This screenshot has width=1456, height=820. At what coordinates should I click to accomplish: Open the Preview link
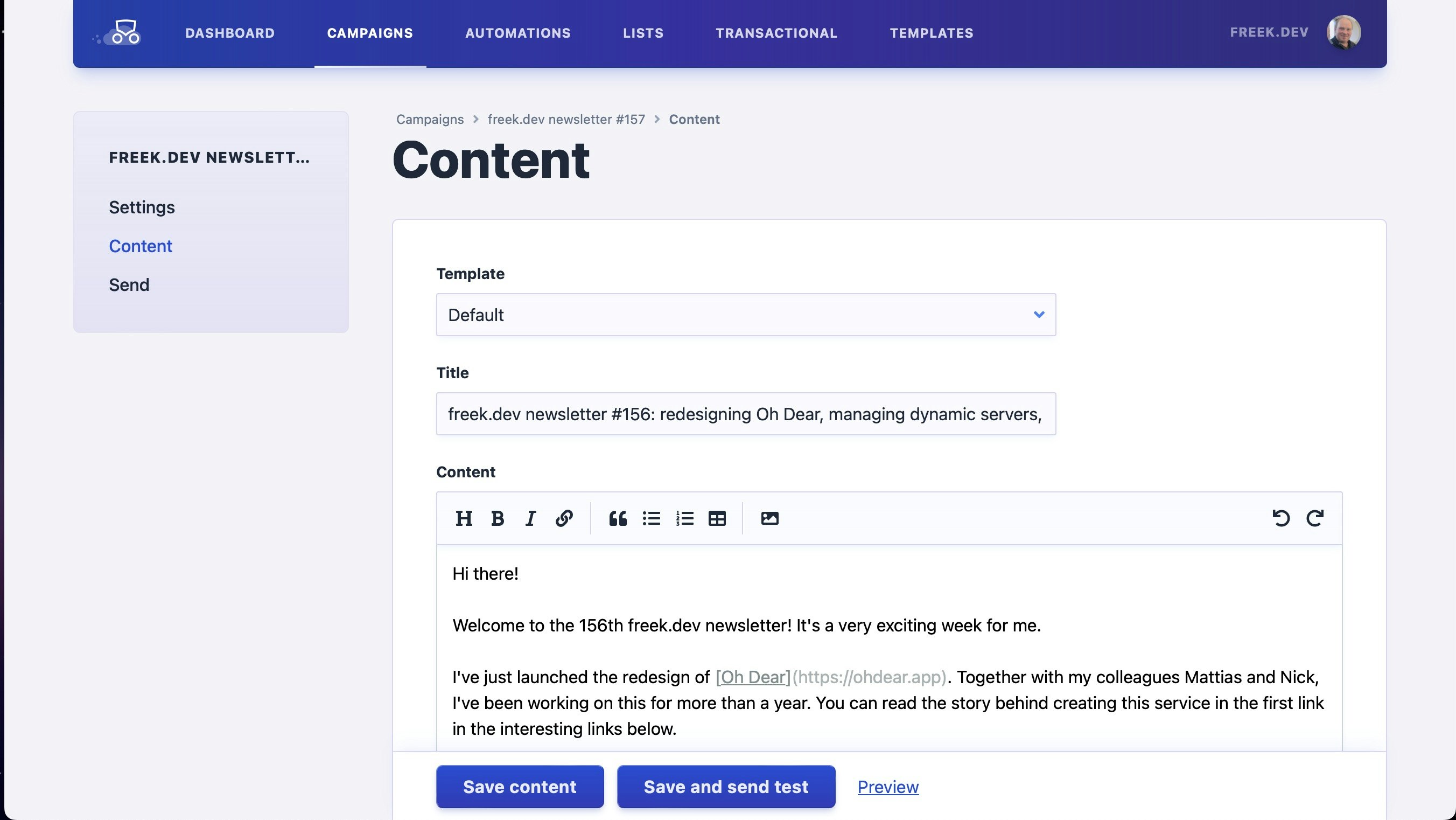pyautogui.click(x=887, y=787)
